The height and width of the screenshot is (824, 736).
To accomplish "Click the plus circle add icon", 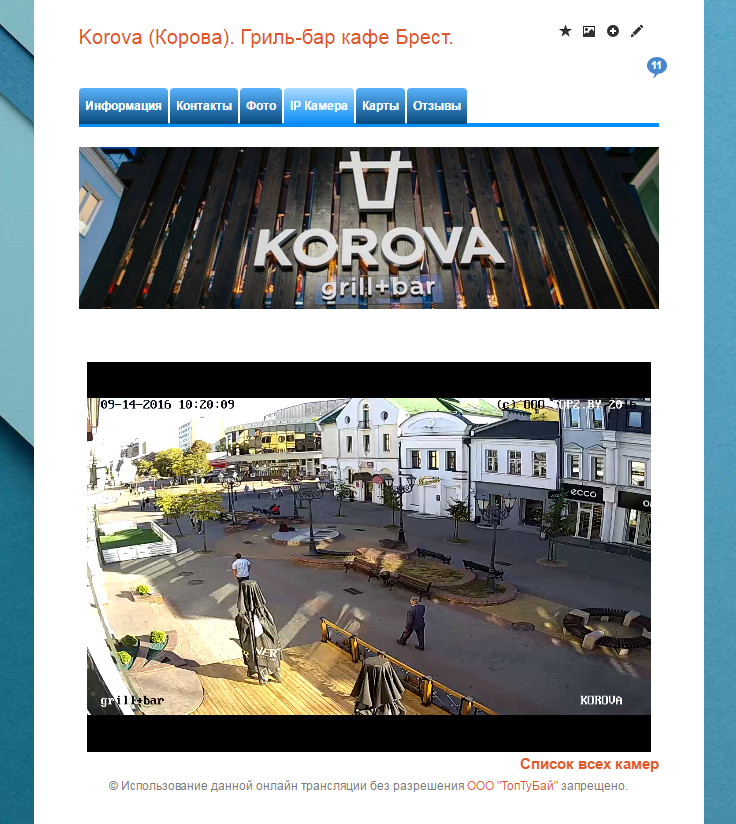I will (613, 32).
